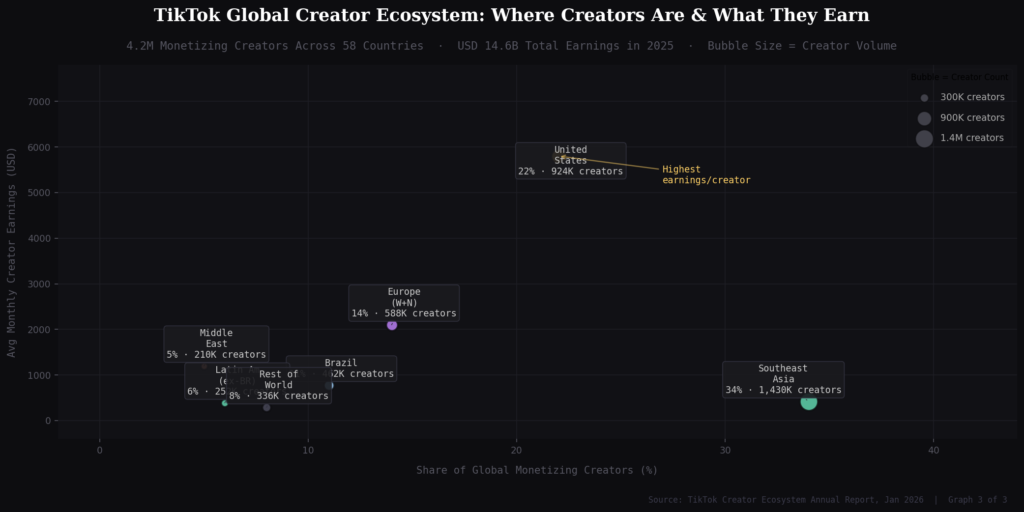Select the Europe (W+N) label box
Screen dimensions: 1024x512
click(x=404, y=302)
